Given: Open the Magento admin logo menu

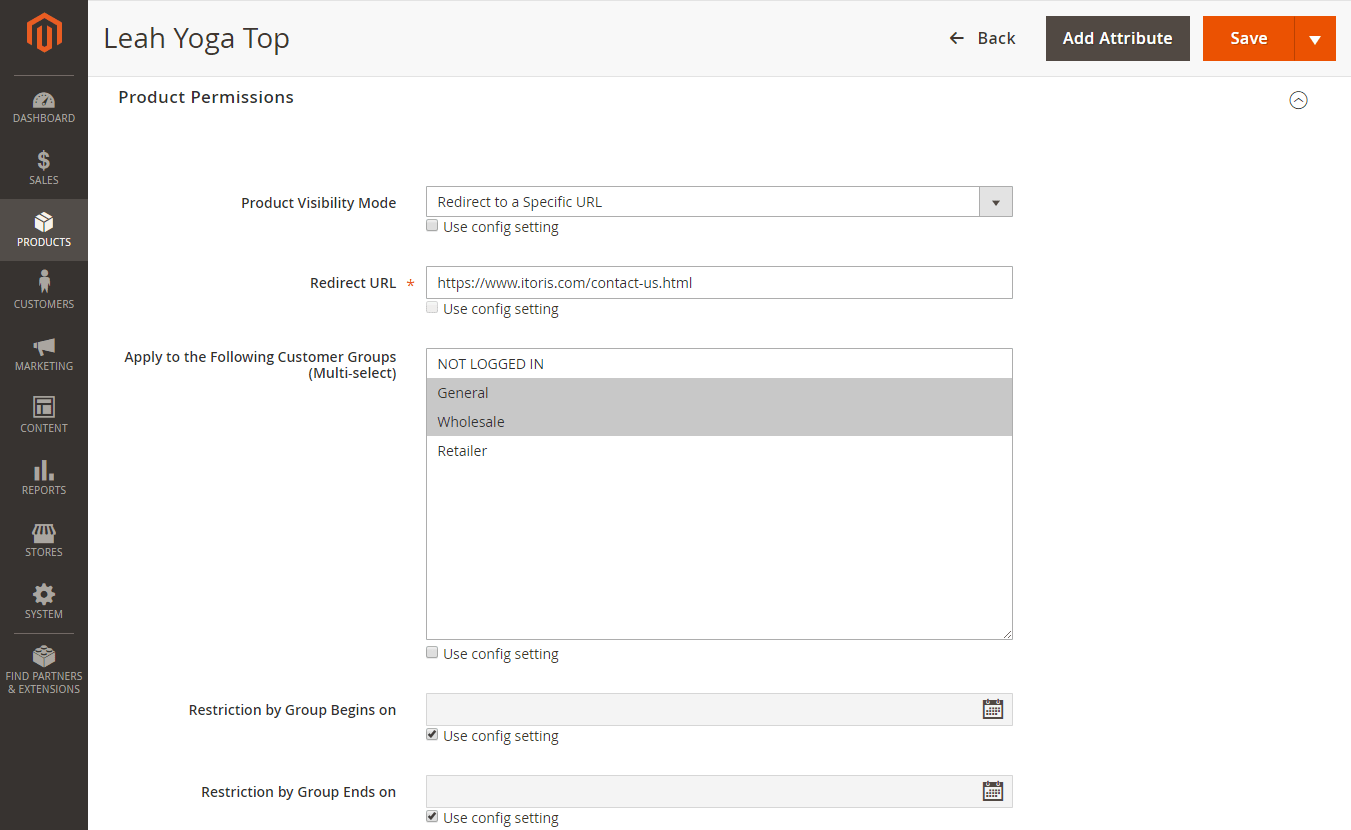Looking at the screenshot, I should (43, 32).
